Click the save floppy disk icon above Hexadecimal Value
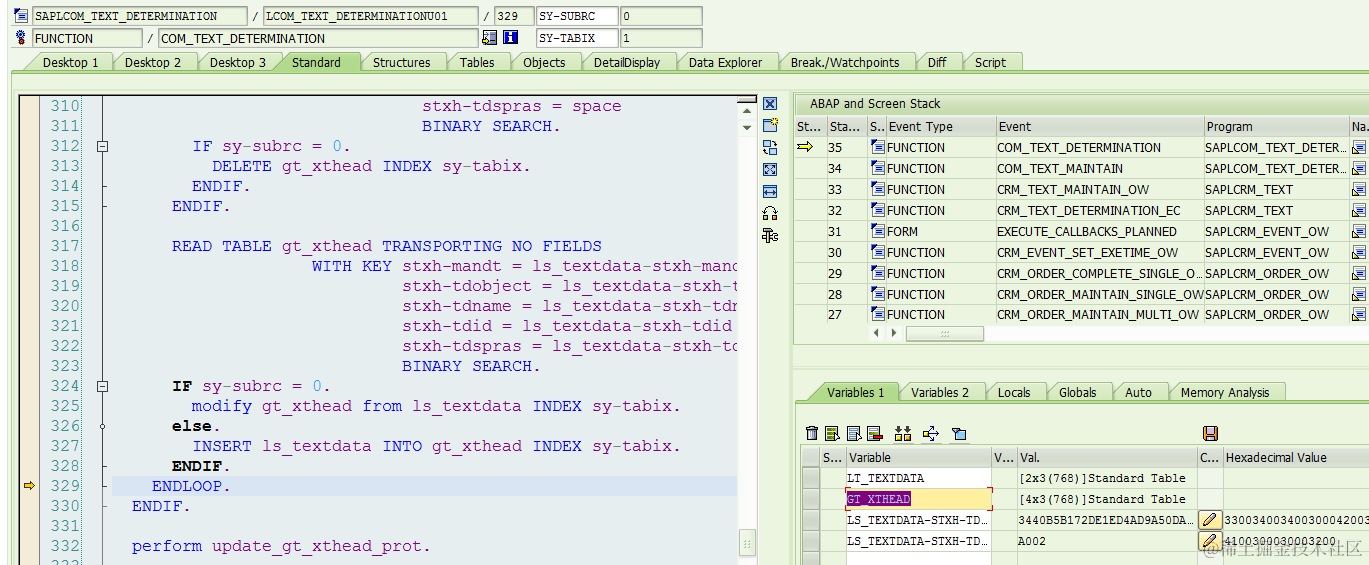Image resolution: width=1369 pixels, height=565 pixels. [1210, 433]
